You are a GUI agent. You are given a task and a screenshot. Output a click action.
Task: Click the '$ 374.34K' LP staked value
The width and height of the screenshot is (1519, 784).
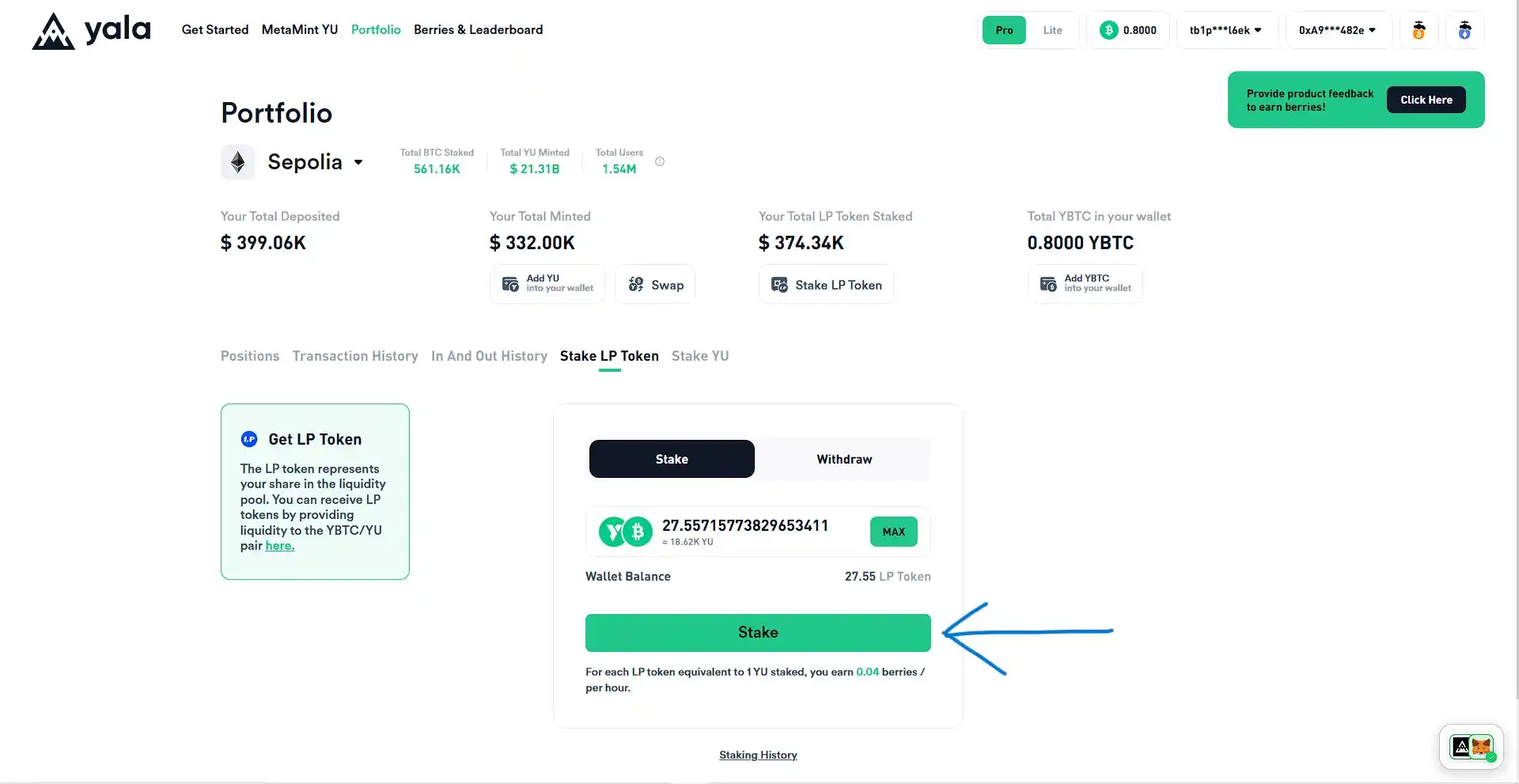pyautogui.click(x=801, y=243)
